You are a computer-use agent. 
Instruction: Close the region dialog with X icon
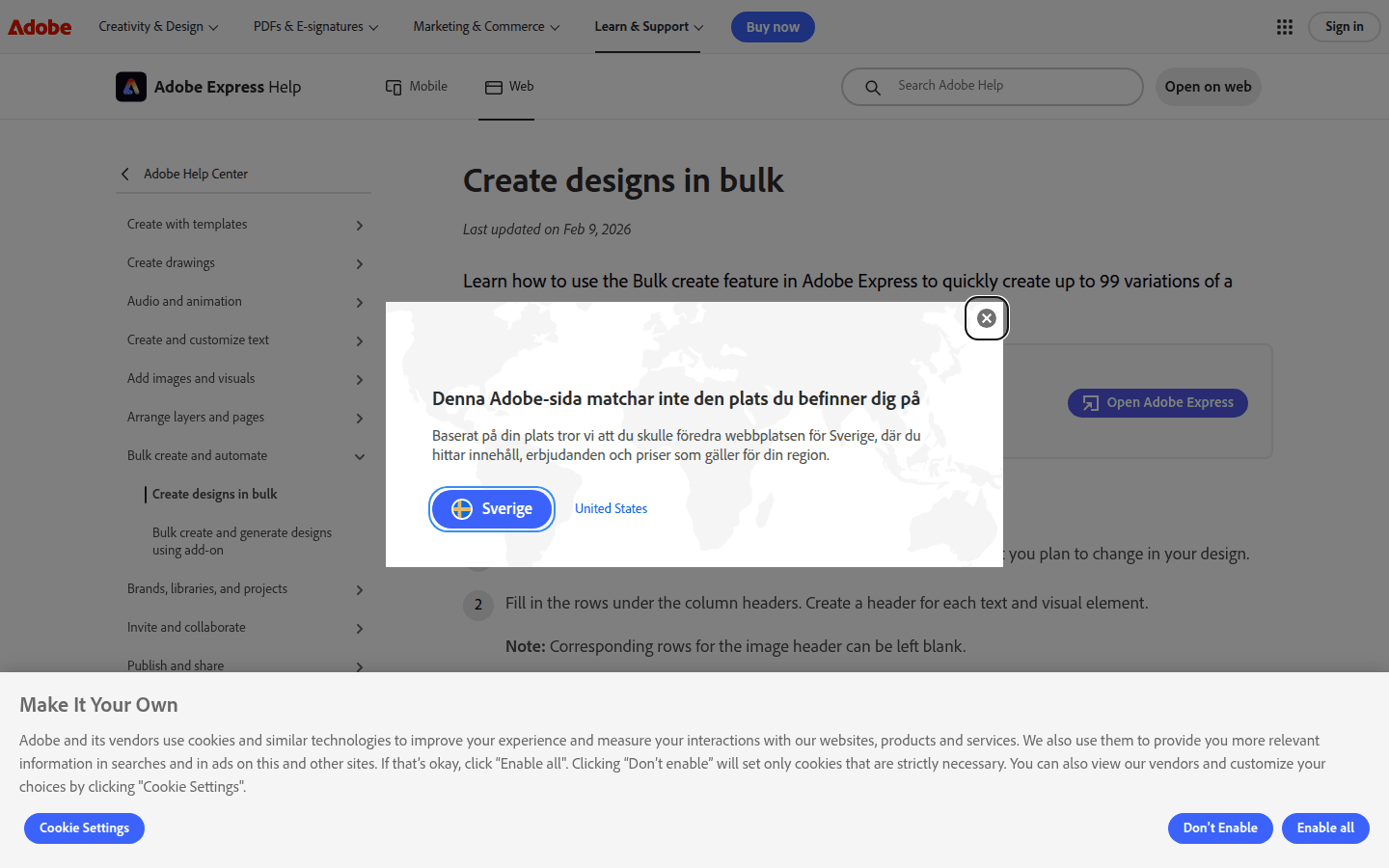pos(987,318)
